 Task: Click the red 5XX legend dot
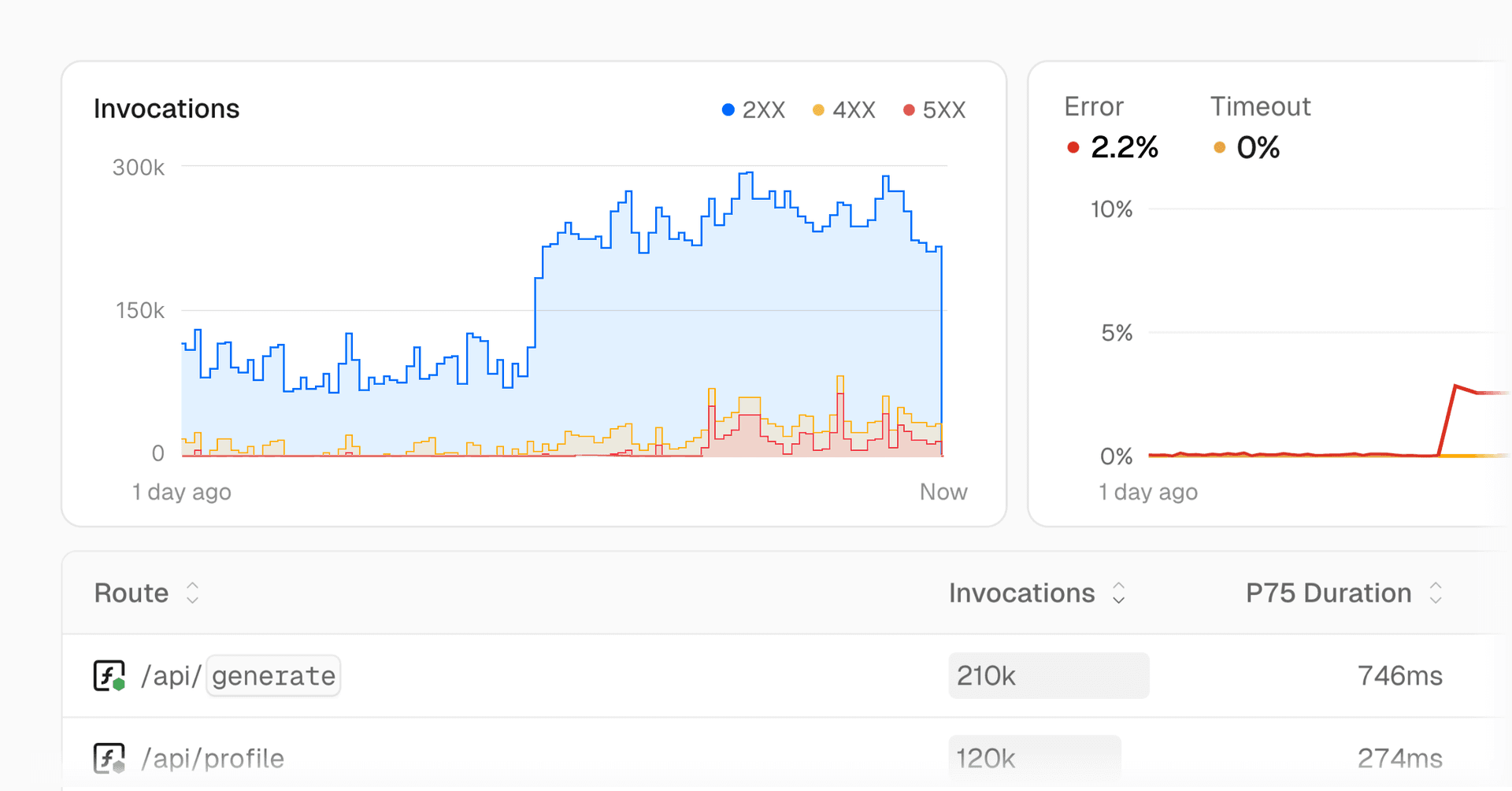tap(909, 110)
